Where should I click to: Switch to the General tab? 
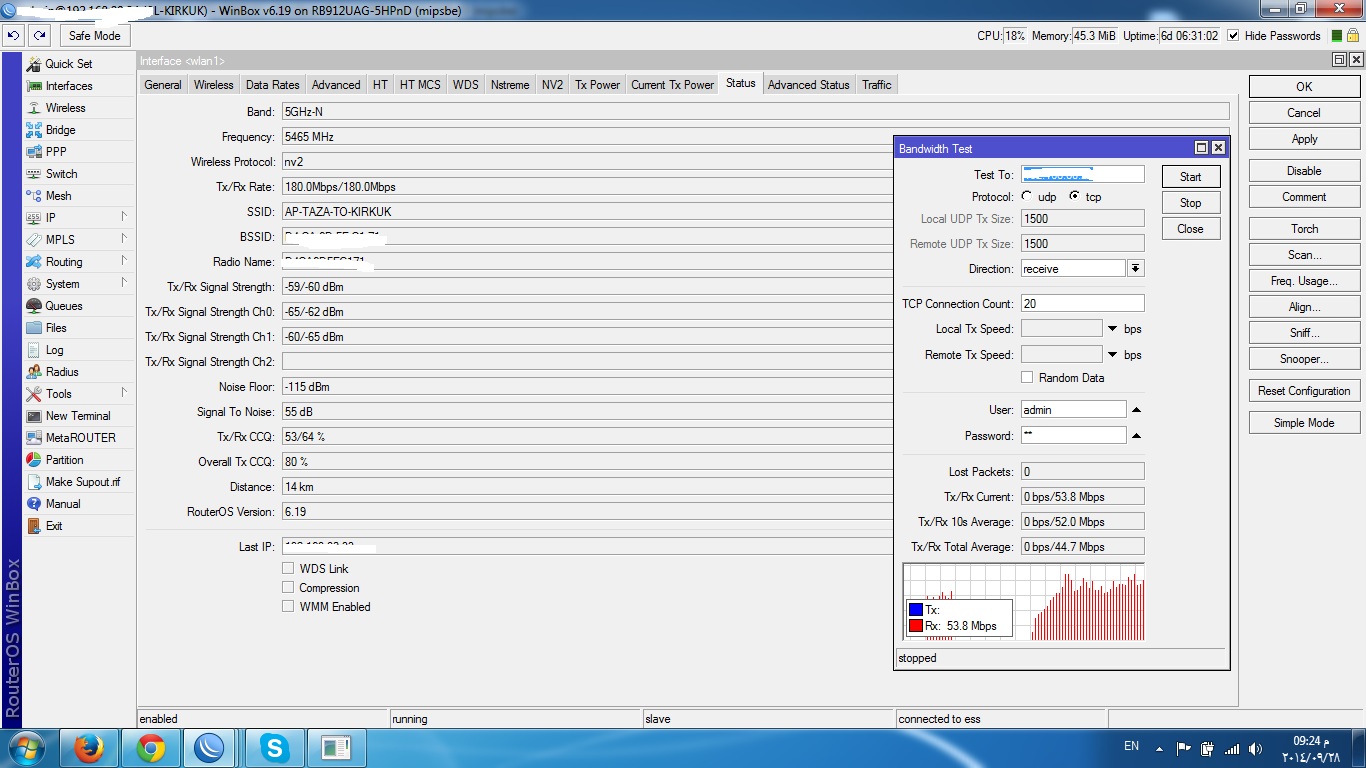(x=163, y=85)
